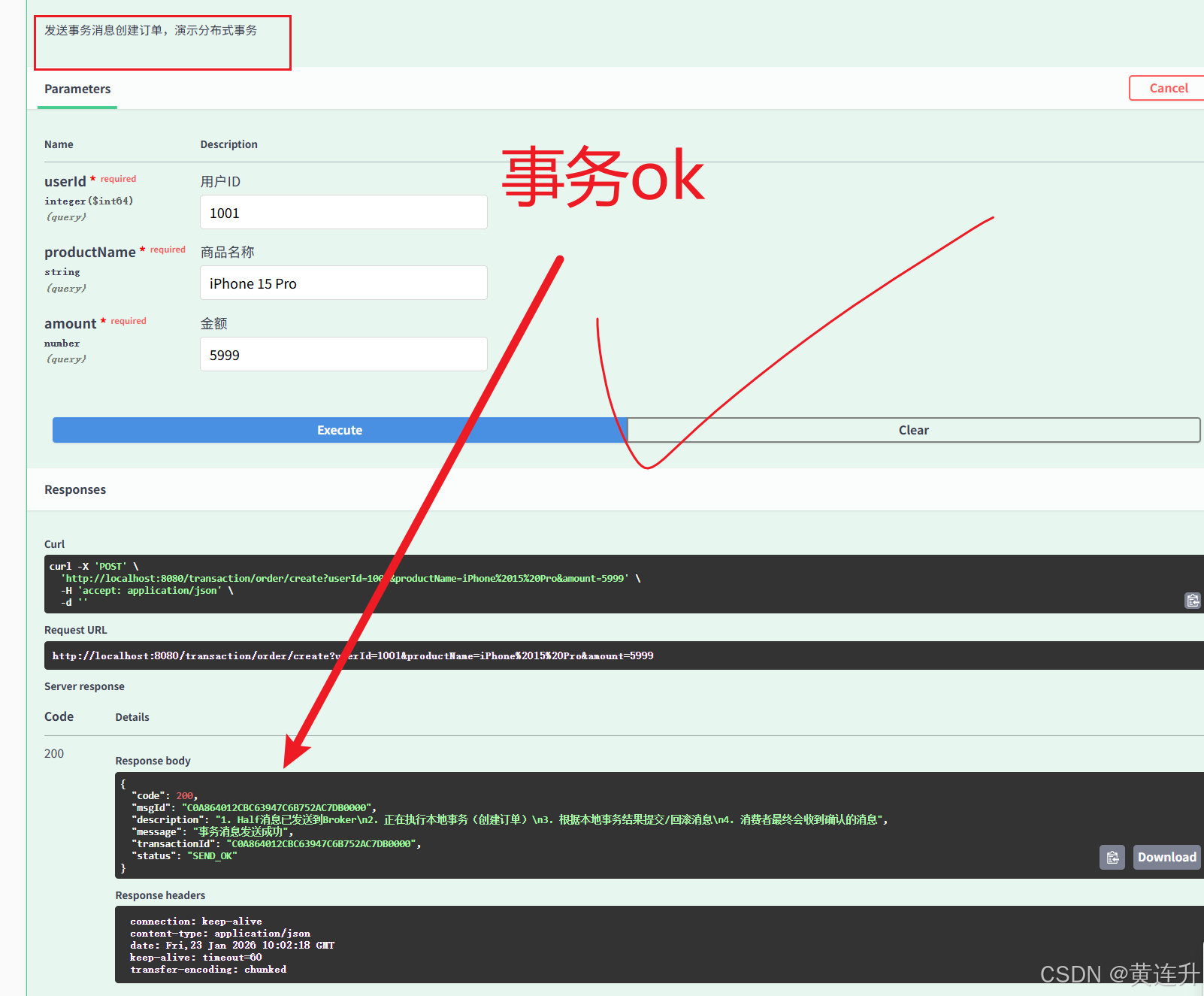This screenshot has width=1204, height=996.
Task: Click the productName parameter name
Action: click(89, 252)
